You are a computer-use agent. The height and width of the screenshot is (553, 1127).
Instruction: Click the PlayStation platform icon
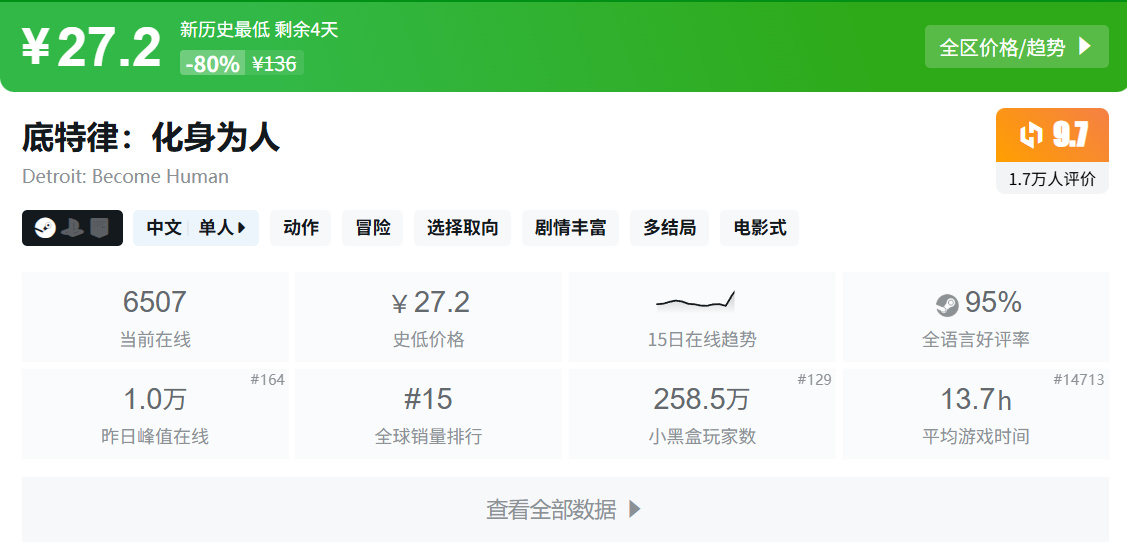tap(73, 228)
